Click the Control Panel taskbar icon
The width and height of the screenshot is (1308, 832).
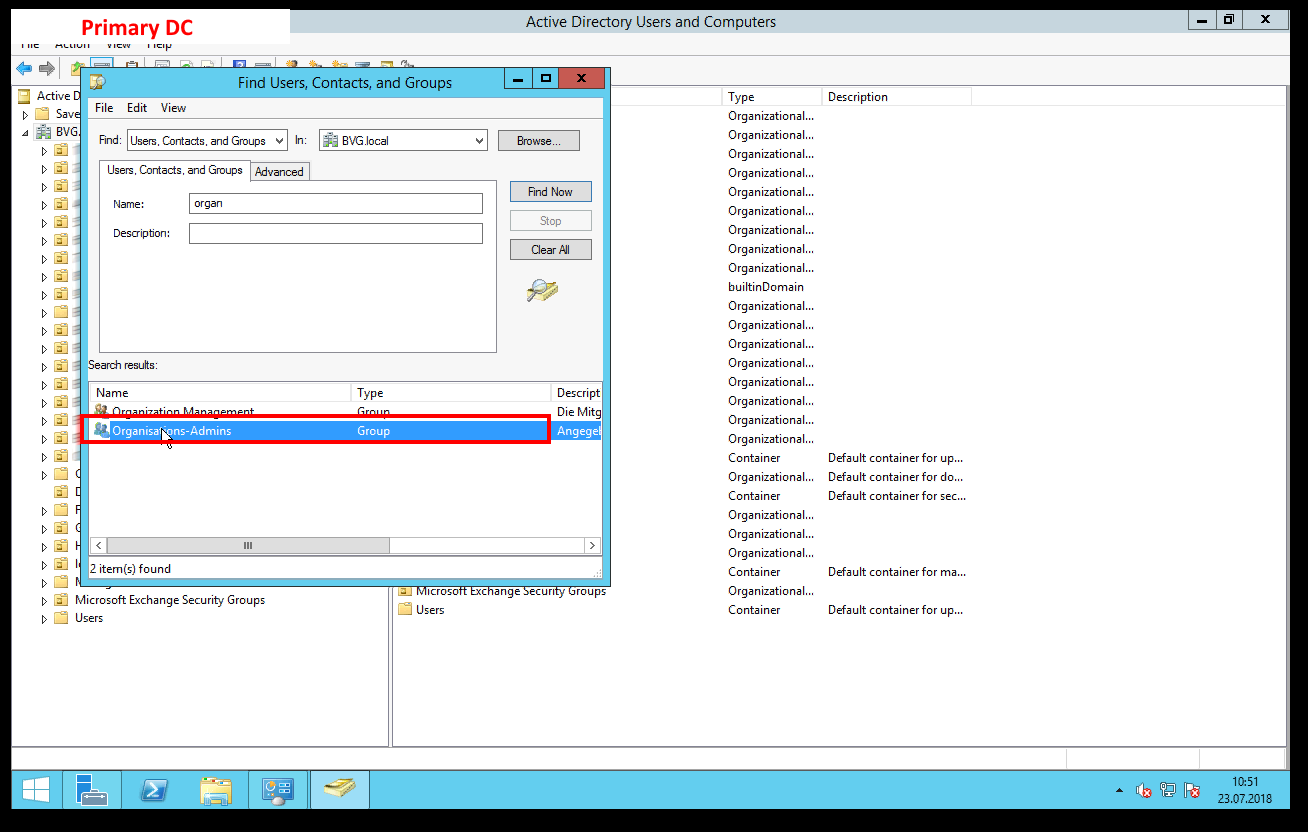point(277,790)
